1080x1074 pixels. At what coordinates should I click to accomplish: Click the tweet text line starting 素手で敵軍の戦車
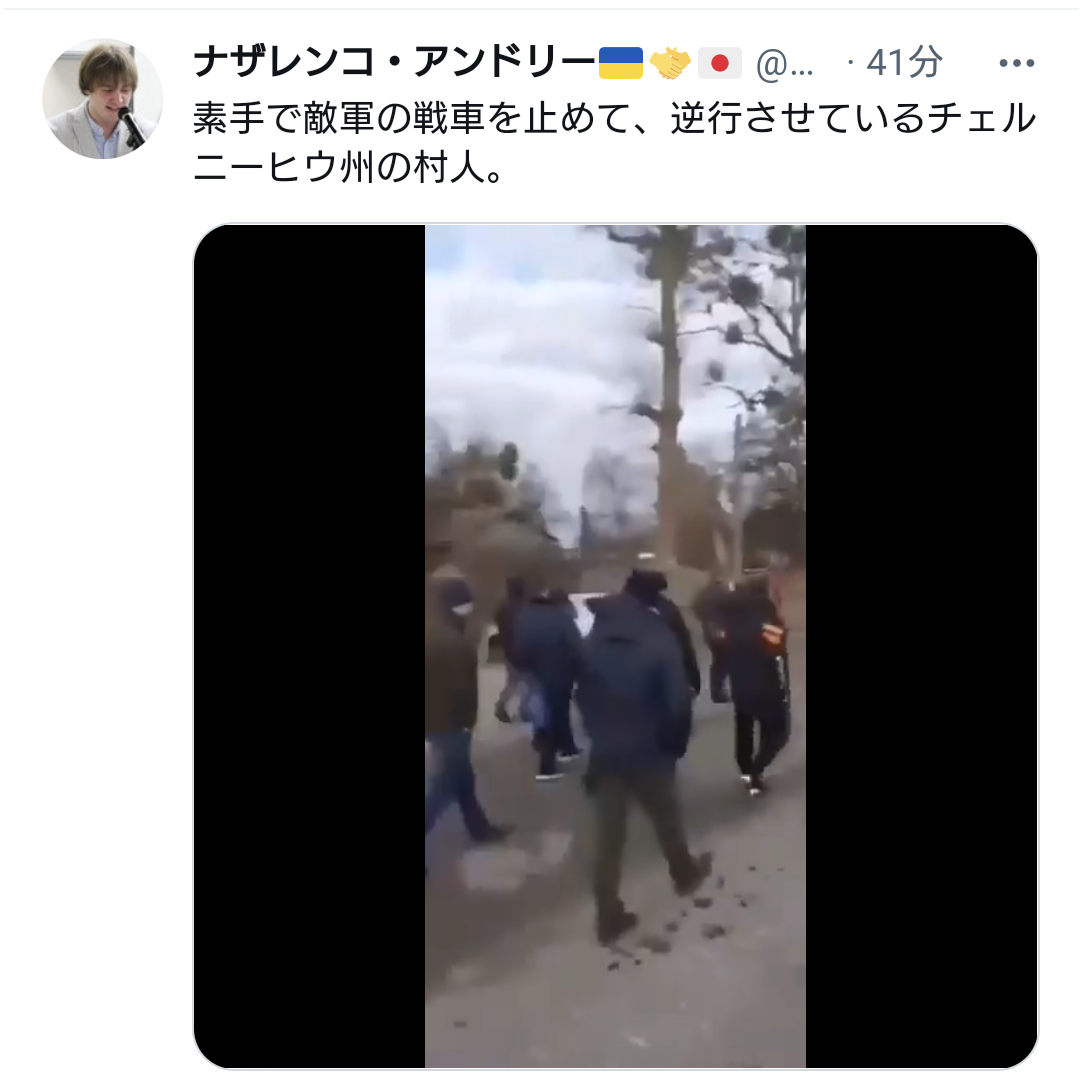tap(614, 118)
